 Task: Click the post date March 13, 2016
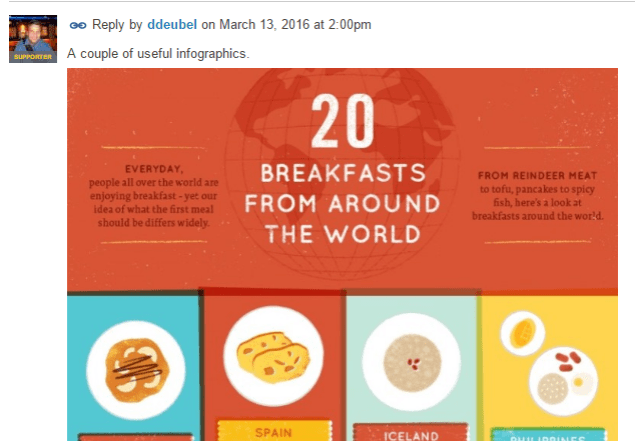[289, 24]
